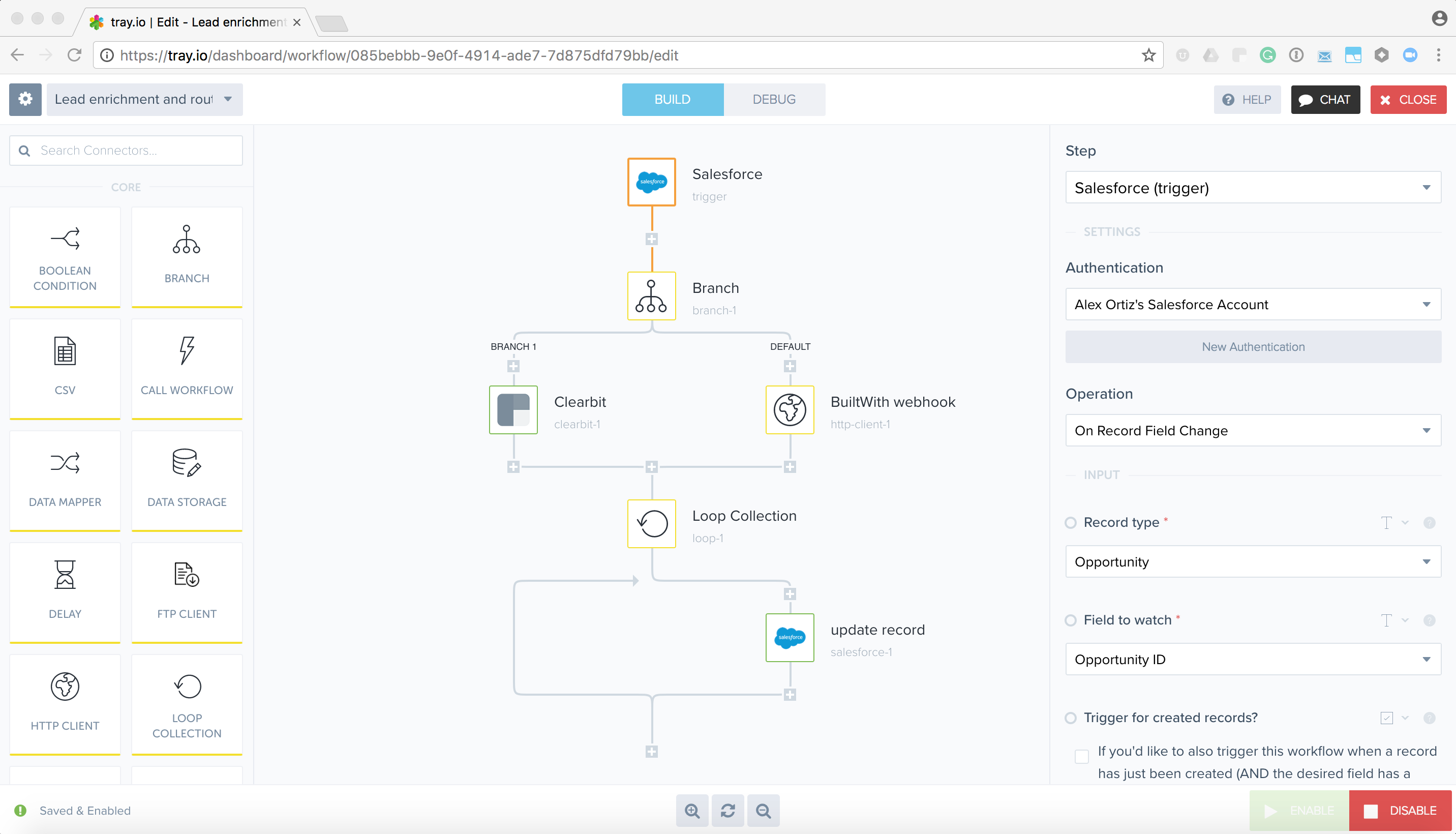Open workflow settings gear icon
Viewport: 1456px width, 834px height.
click(25, 99)
